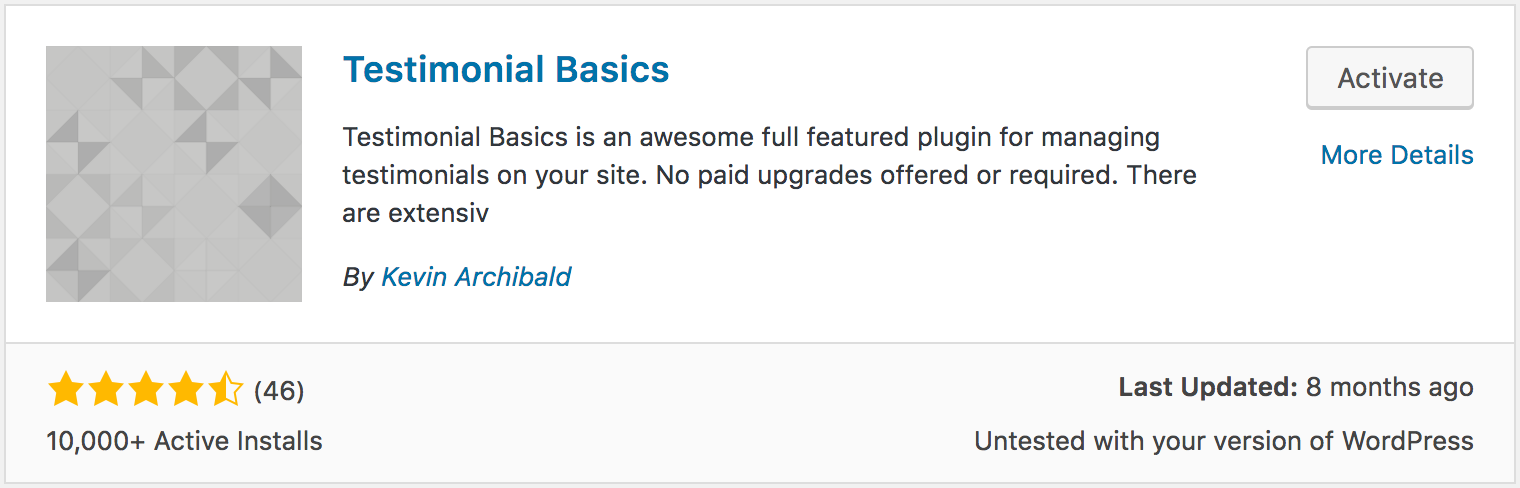This screenshot has height=488, width=1520.
Task: Click the (46) ratings count
Action: click(279, 391)
